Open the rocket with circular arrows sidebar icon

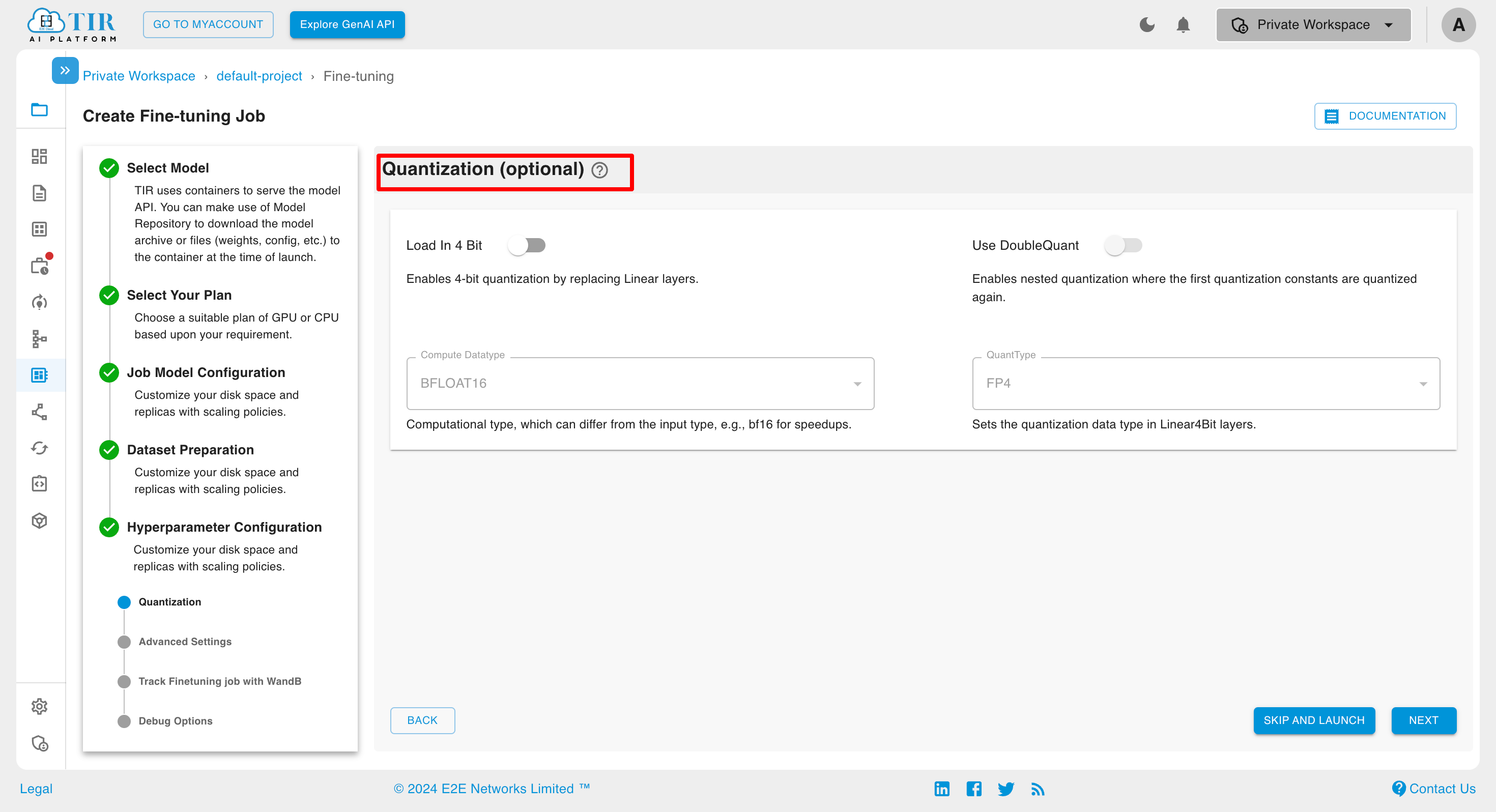pos(40,302)
